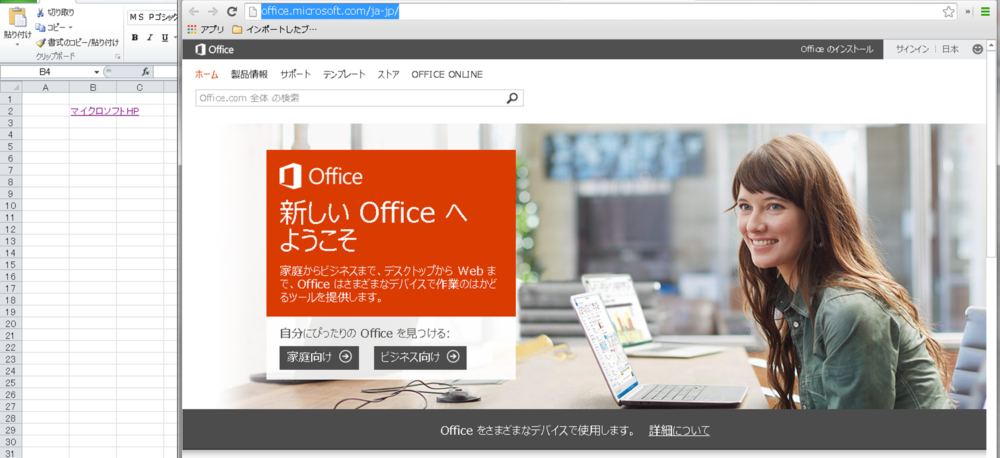
Task: Open the copy (コピー) dropdown arrow
Action: pos(71,27)
